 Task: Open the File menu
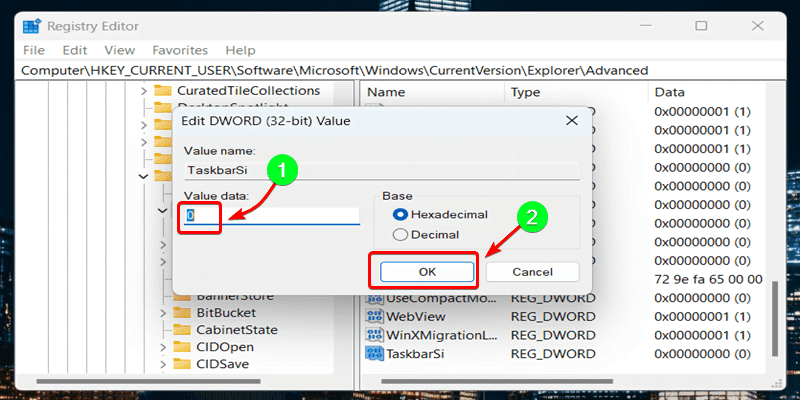click(x=34, y=51)
